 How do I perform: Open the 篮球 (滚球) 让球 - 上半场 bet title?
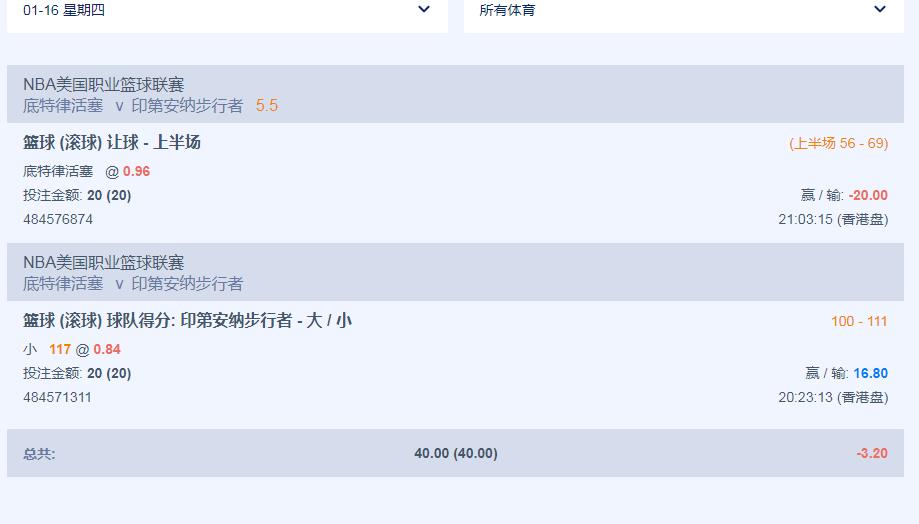[112, 143]
